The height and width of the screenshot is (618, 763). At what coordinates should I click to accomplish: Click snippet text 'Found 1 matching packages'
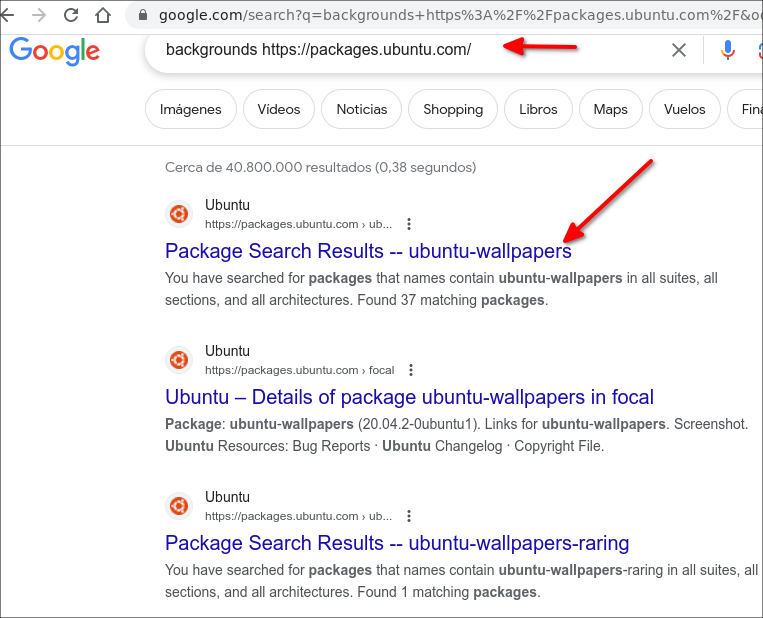point(449,592)
